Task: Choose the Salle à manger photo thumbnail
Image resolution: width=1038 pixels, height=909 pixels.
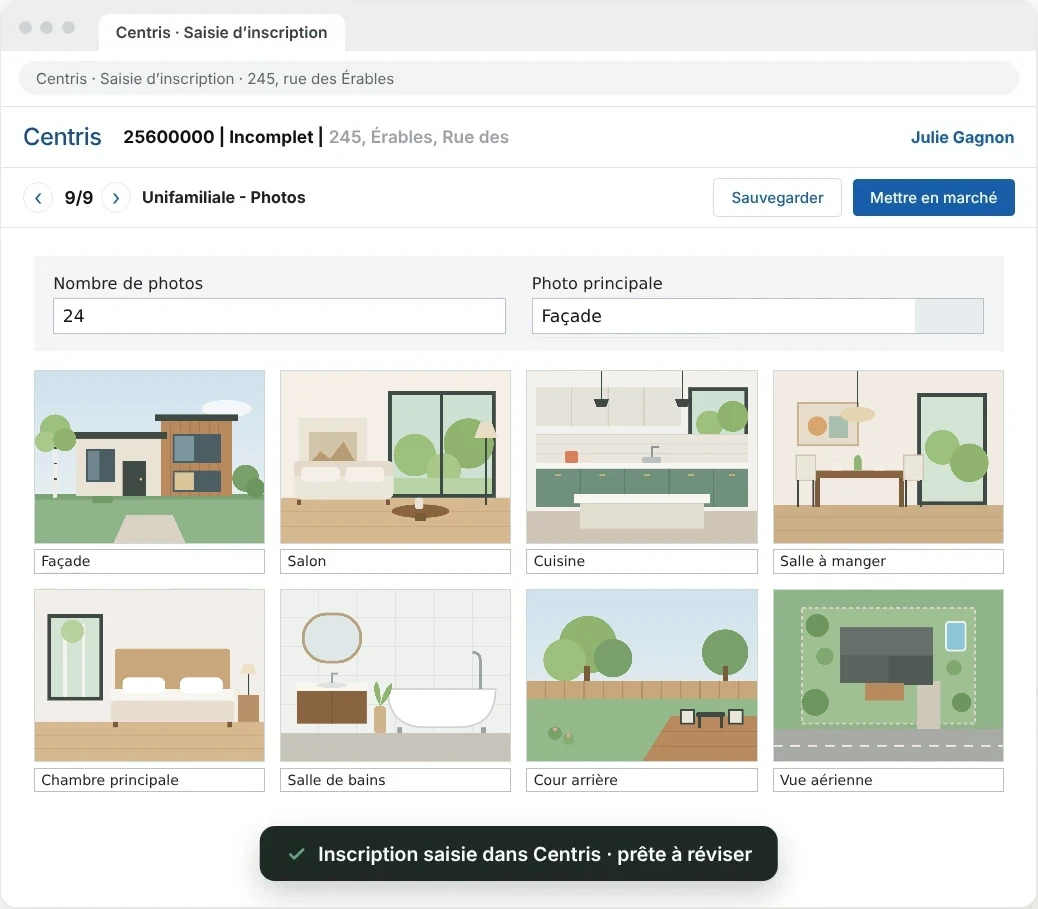Action: tap(888, 457)
